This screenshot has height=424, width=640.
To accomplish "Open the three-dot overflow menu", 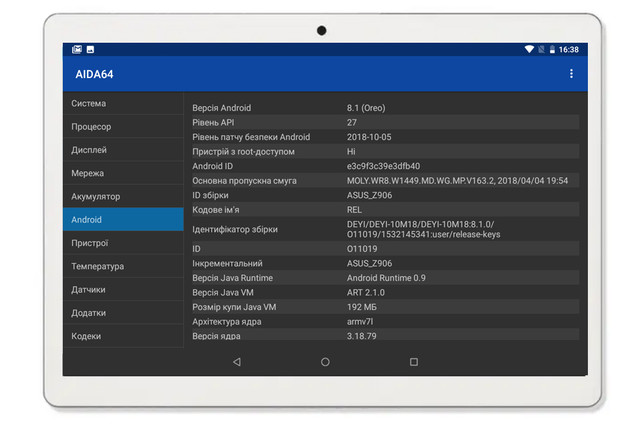I will pos(571,74).
